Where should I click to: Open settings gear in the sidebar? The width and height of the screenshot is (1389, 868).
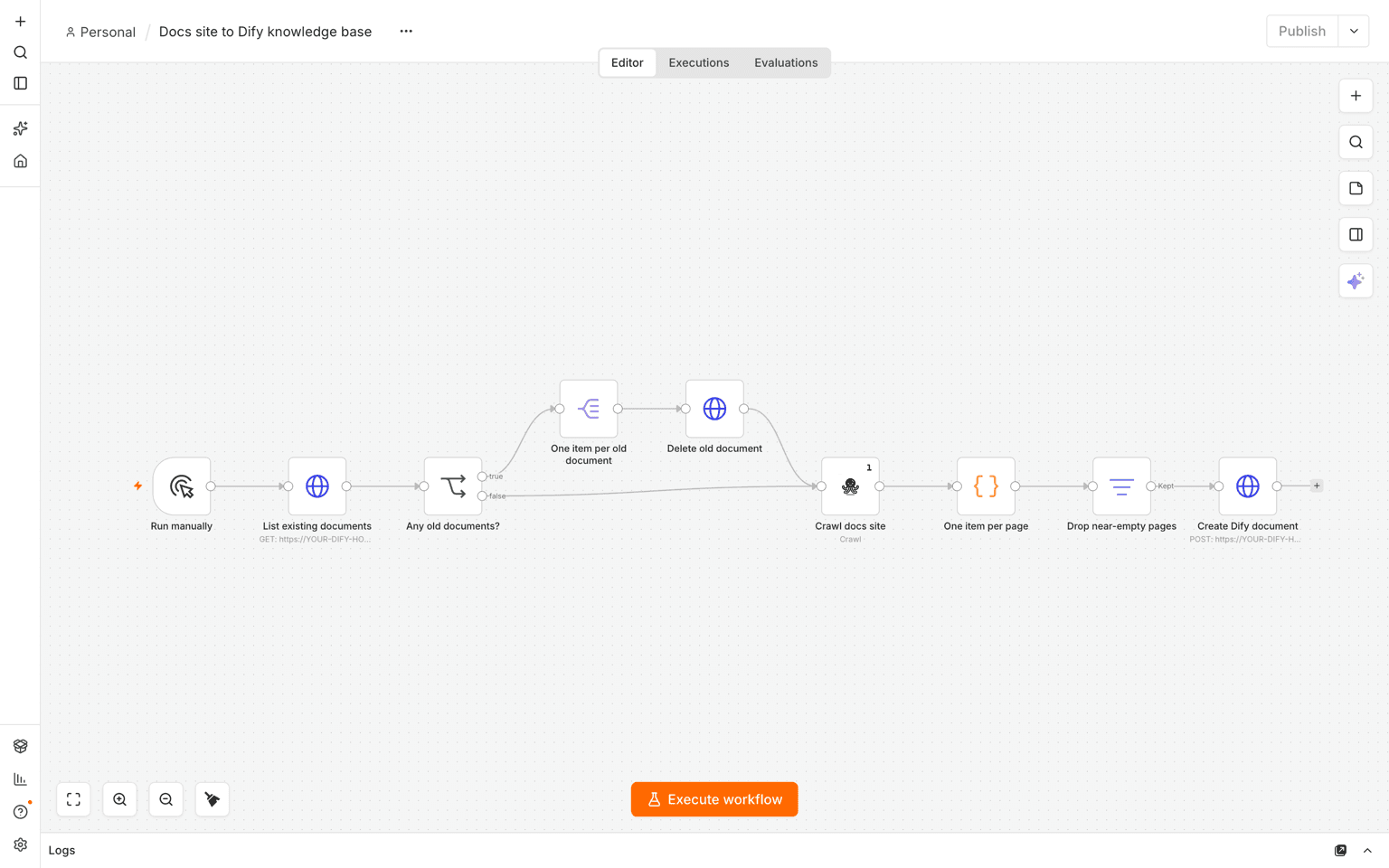point(20,844)
